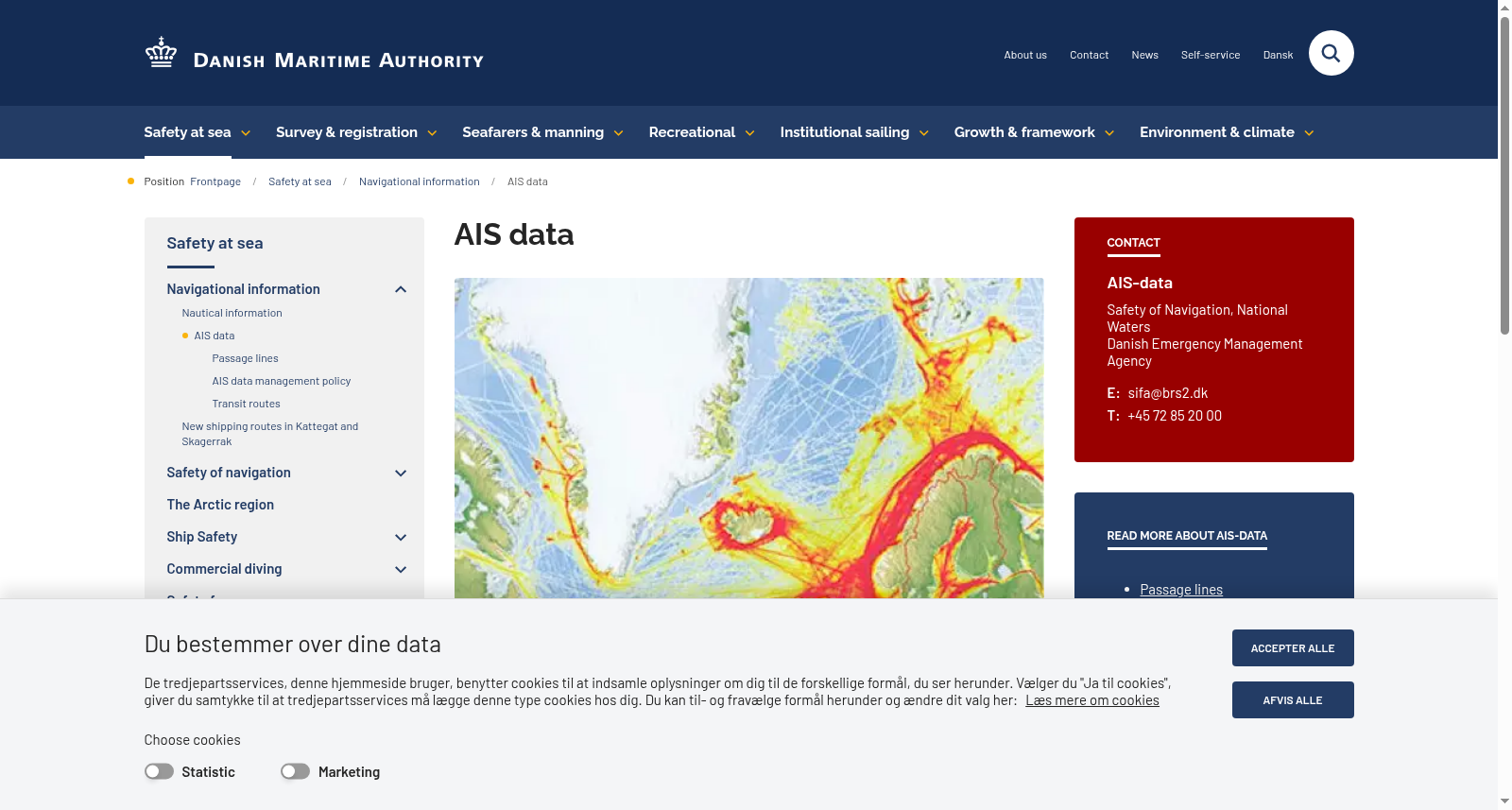Expand the Safety at sea menu chevron

(x=246, y=133)
